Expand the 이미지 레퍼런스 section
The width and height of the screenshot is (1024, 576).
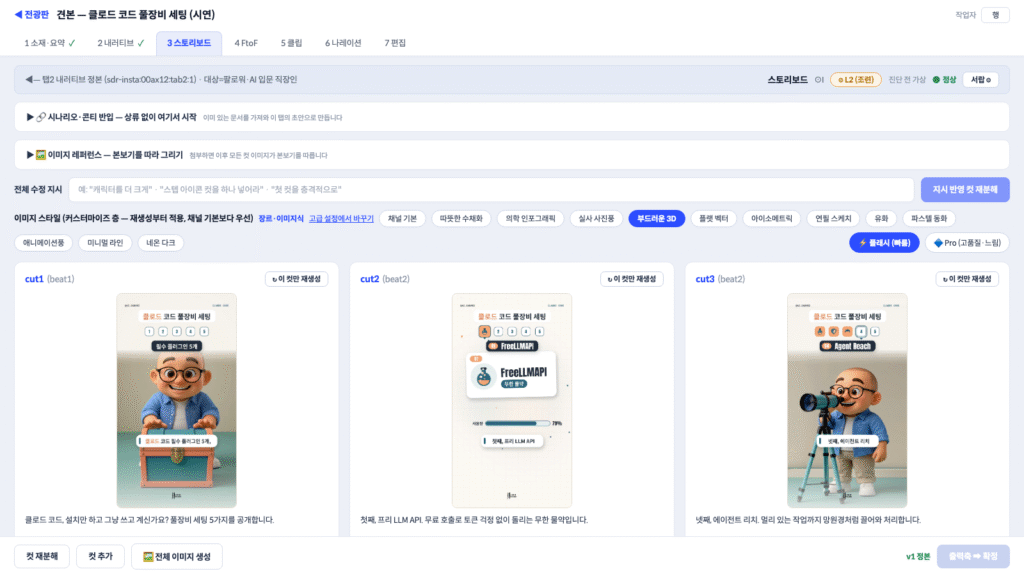(512, 155)
